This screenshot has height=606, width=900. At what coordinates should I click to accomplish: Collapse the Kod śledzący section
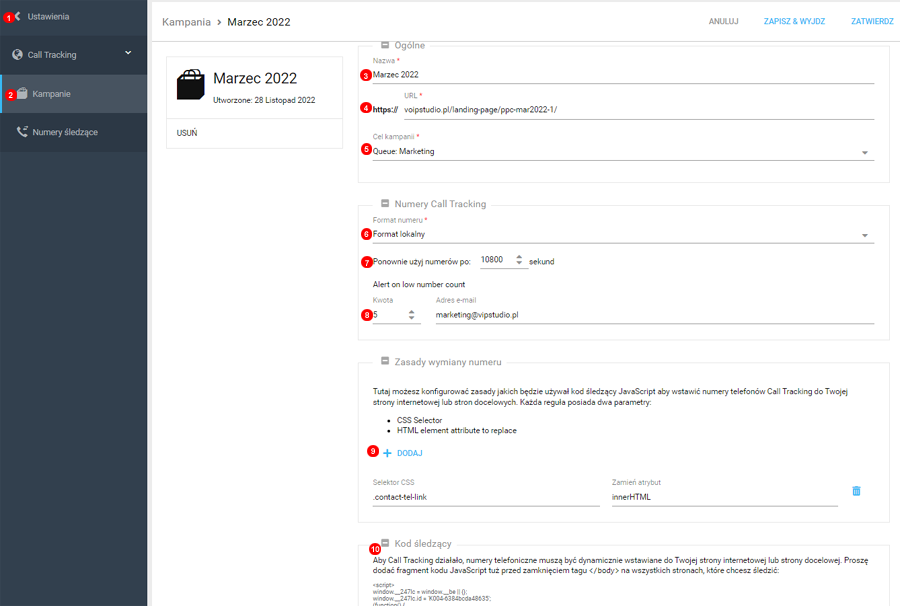pos(385,543)
